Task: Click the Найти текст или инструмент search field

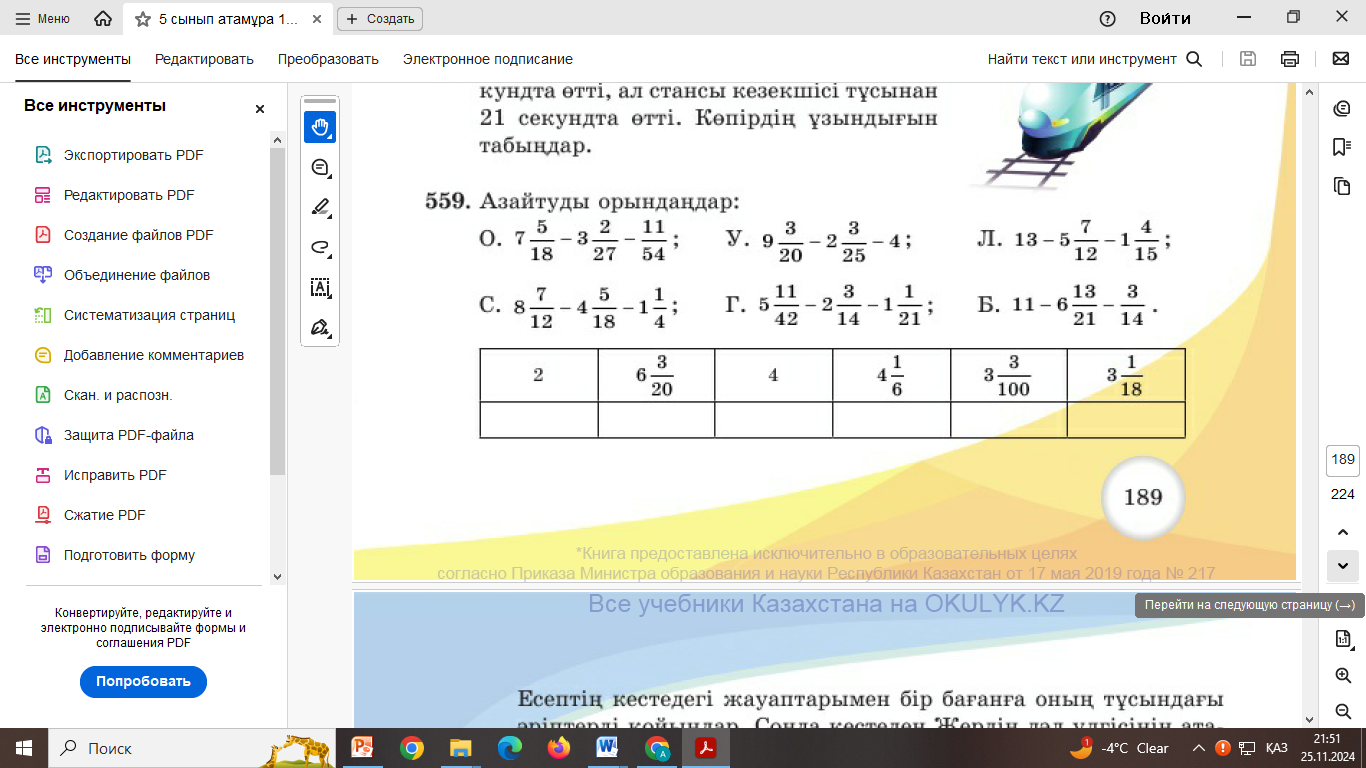Action: click(1095, 59)
